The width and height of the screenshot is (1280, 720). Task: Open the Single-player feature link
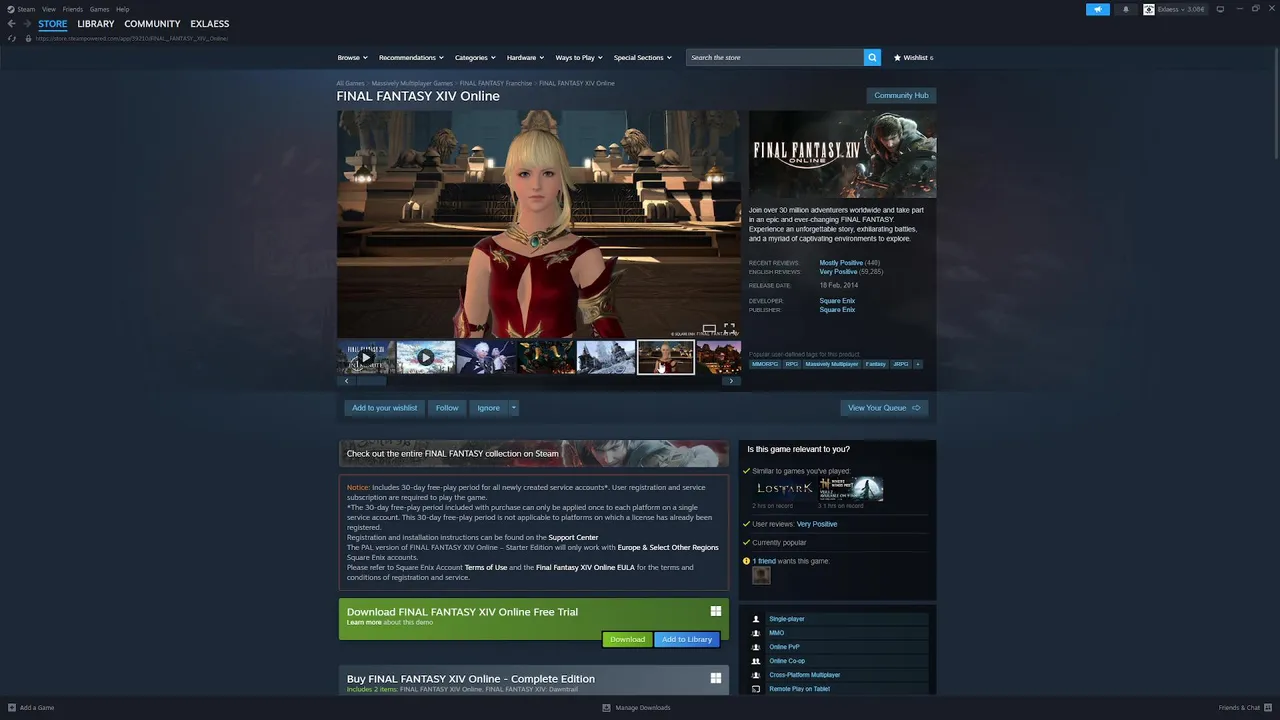786,619
